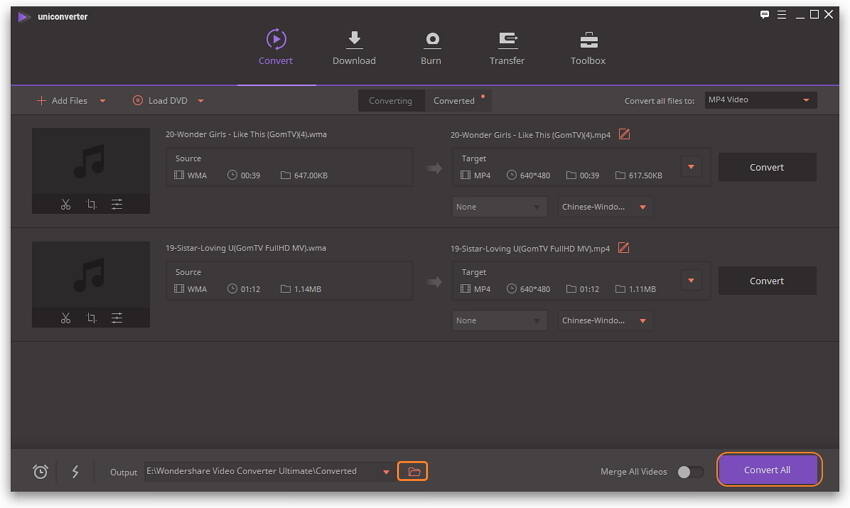This screenshot has height=508, width=850.
Task: Open the hamburger menu icon
Action: point(782,15)
